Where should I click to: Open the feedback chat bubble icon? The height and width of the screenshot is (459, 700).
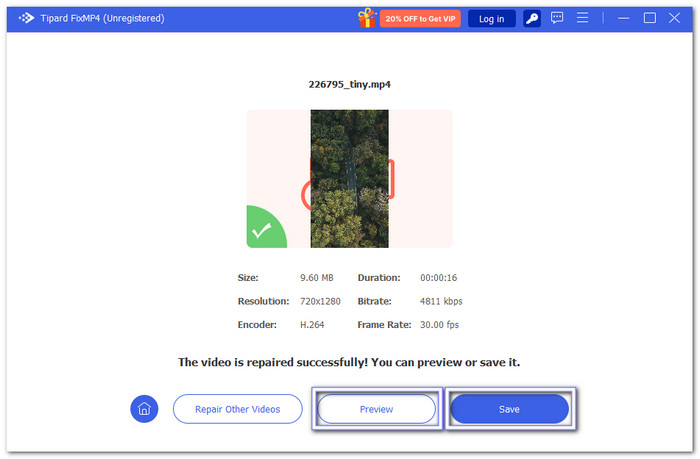(x=557, y=18)
